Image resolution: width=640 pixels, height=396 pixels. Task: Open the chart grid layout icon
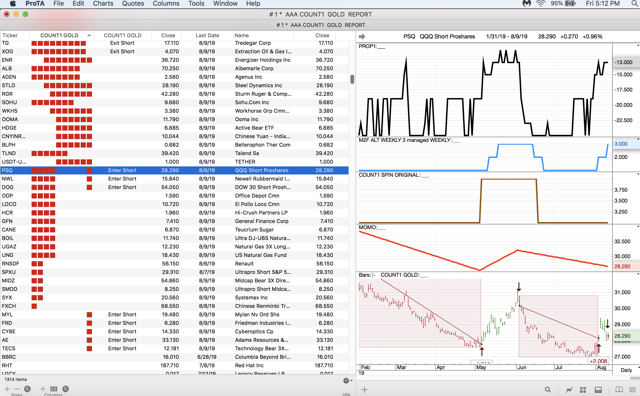(x=583, y=389)
